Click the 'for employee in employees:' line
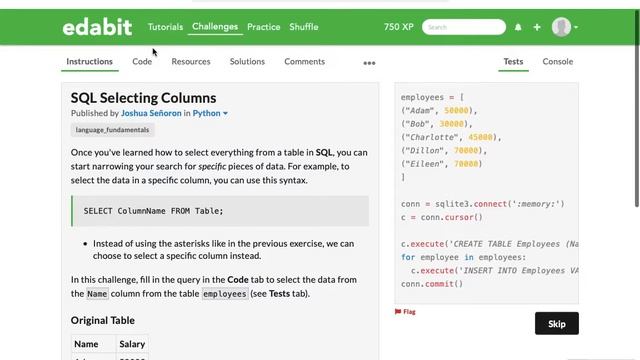The image size is (640, 360). coord(464,258)
